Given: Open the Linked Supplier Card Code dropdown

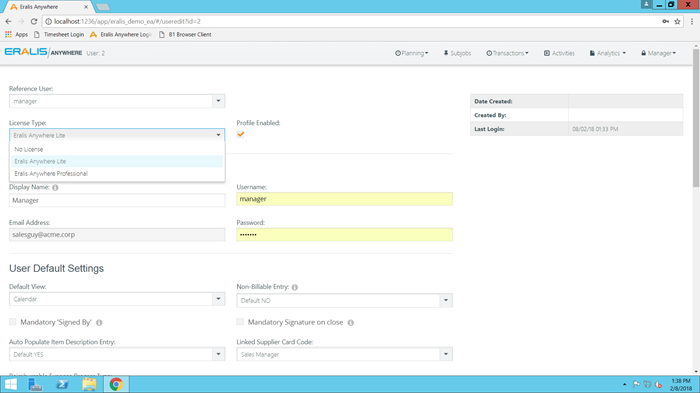Looking at the screenshot, I should 446,354.
